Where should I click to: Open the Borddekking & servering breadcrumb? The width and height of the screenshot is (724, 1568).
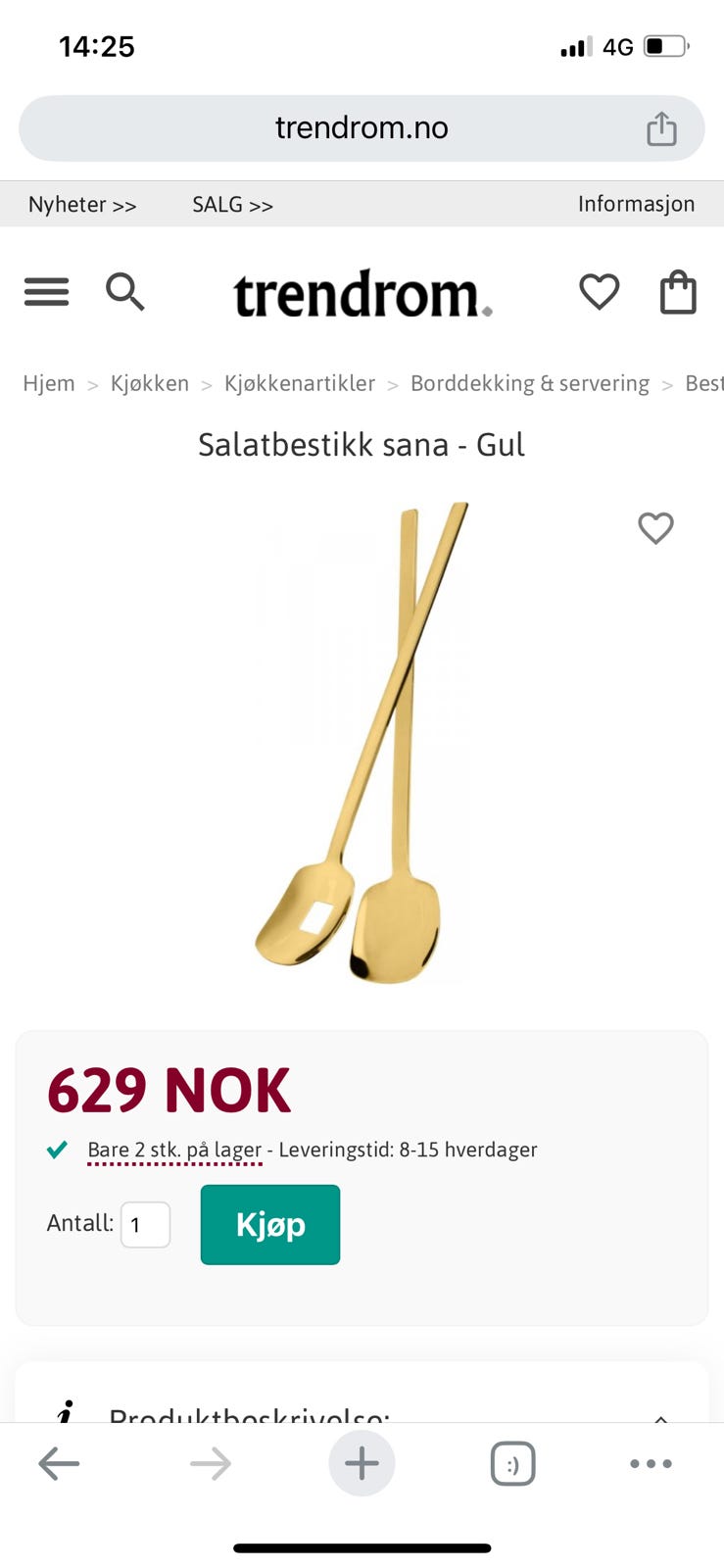coord(530,383)
